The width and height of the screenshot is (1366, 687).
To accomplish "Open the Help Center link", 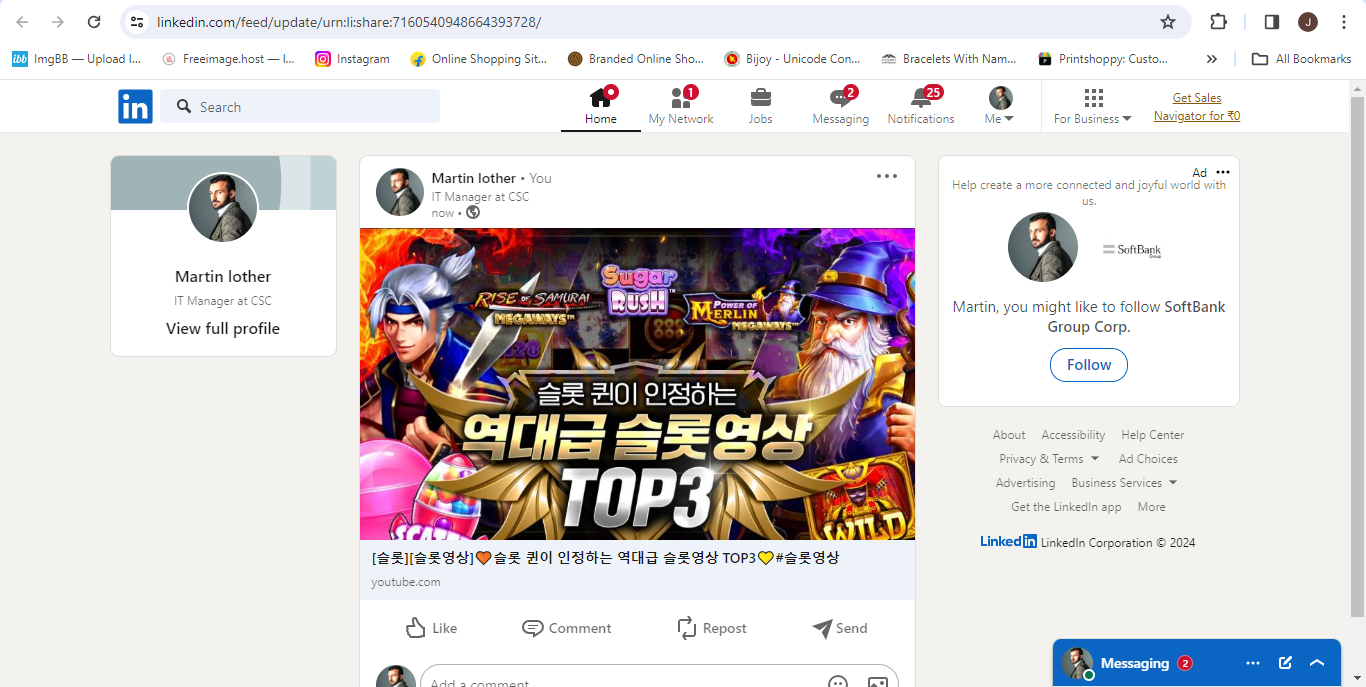I will coord(1152,435).
